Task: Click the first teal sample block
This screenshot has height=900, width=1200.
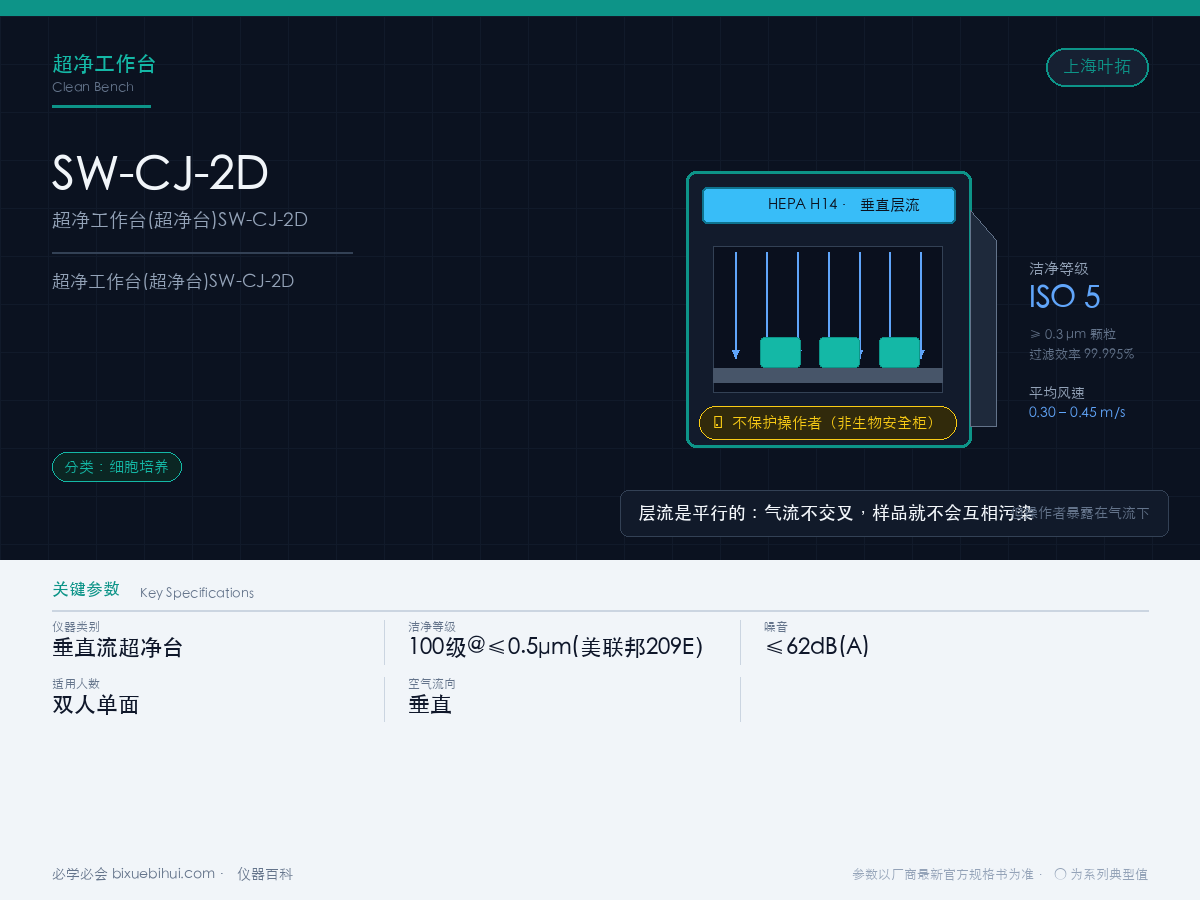Action: point(780,352)
